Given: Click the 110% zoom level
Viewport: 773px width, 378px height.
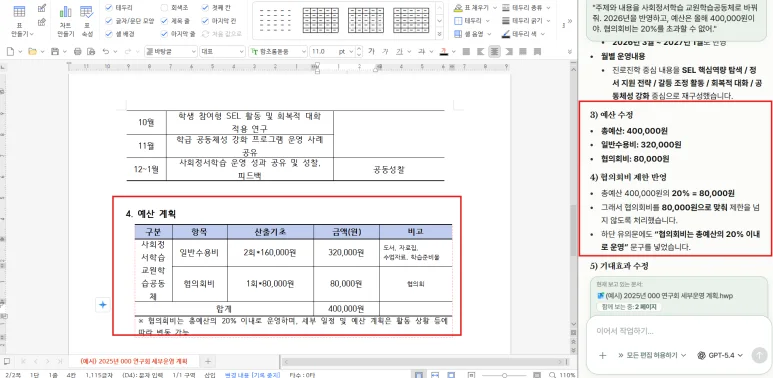Looking at the screenshot, I should (x=567, y=375).
